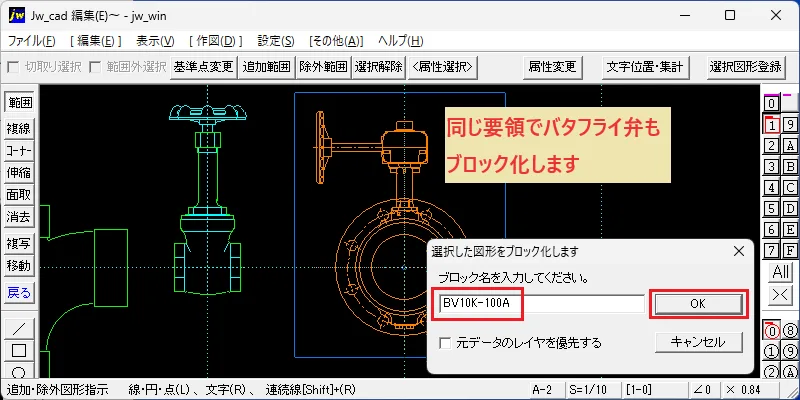Check 元データのレイヤを優先する option
The image size is (800, 400).
(x=445, y=343)
